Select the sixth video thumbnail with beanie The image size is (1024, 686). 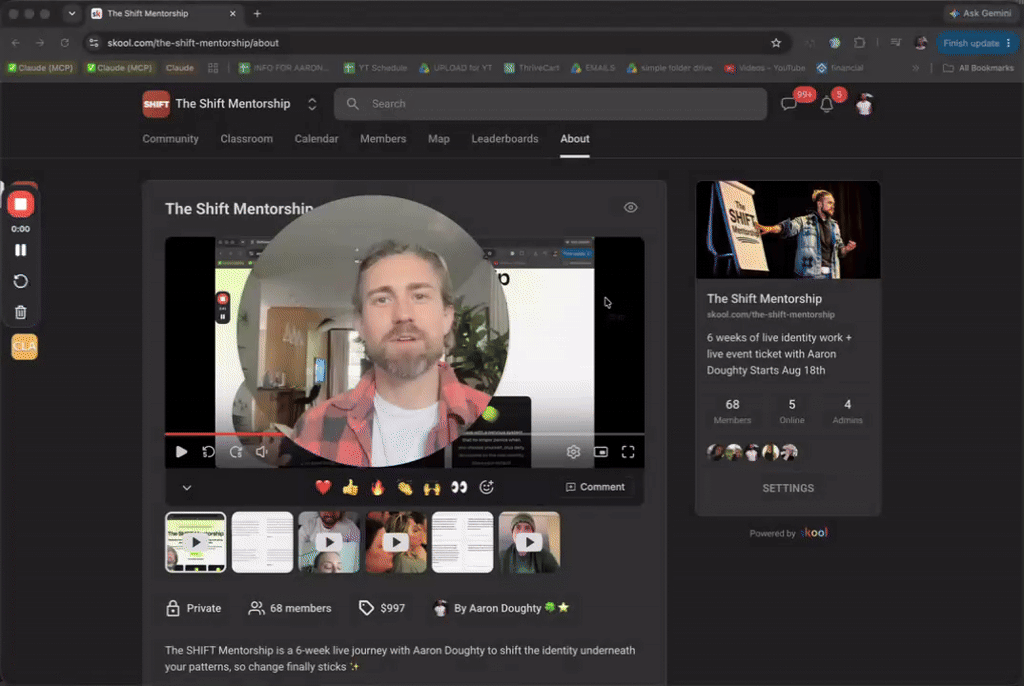[529, 542]
